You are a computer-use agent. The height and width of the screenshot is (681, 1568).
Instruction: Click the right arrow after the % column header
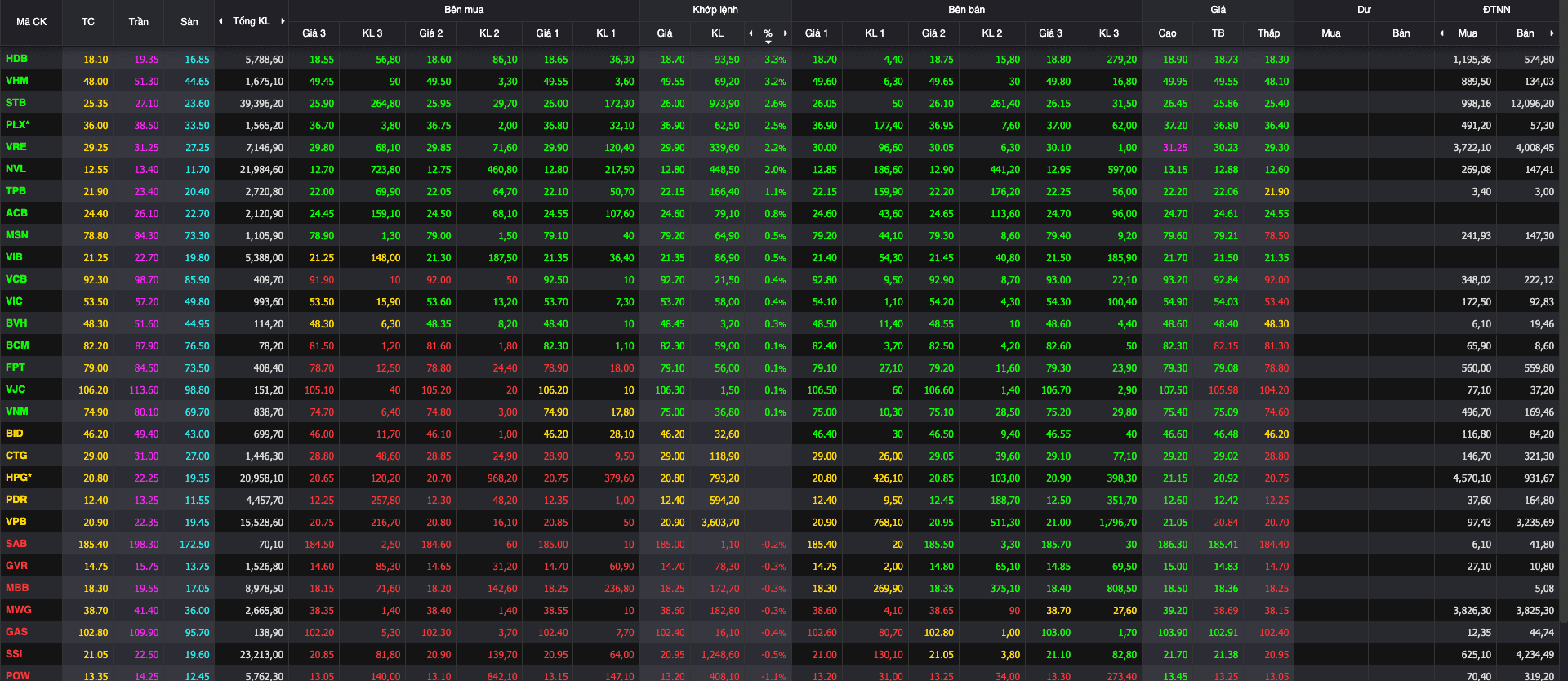coord(786,33)
